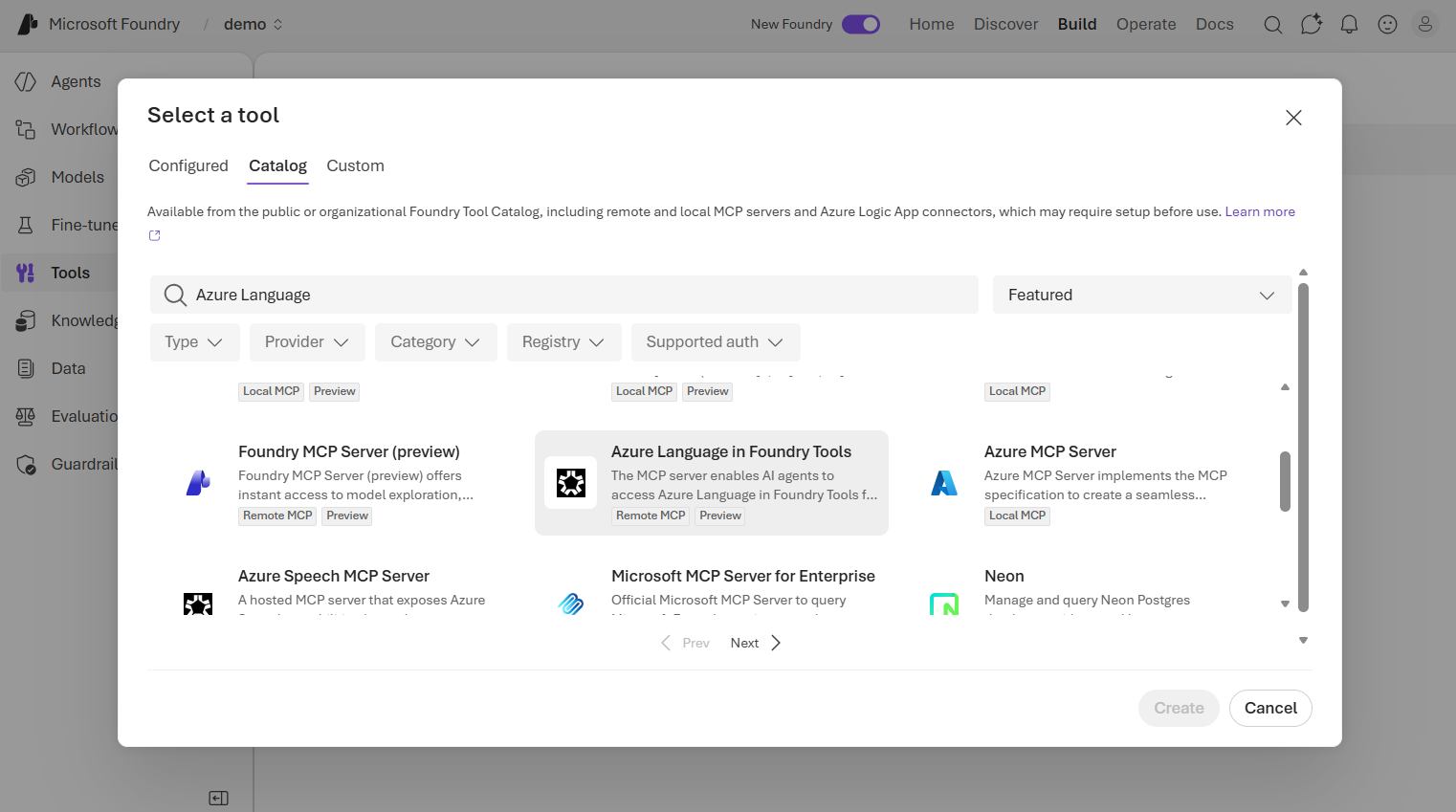Click the Knowledge sidebar icon
Screen dimensions: 1456x812
click(26, 320)
